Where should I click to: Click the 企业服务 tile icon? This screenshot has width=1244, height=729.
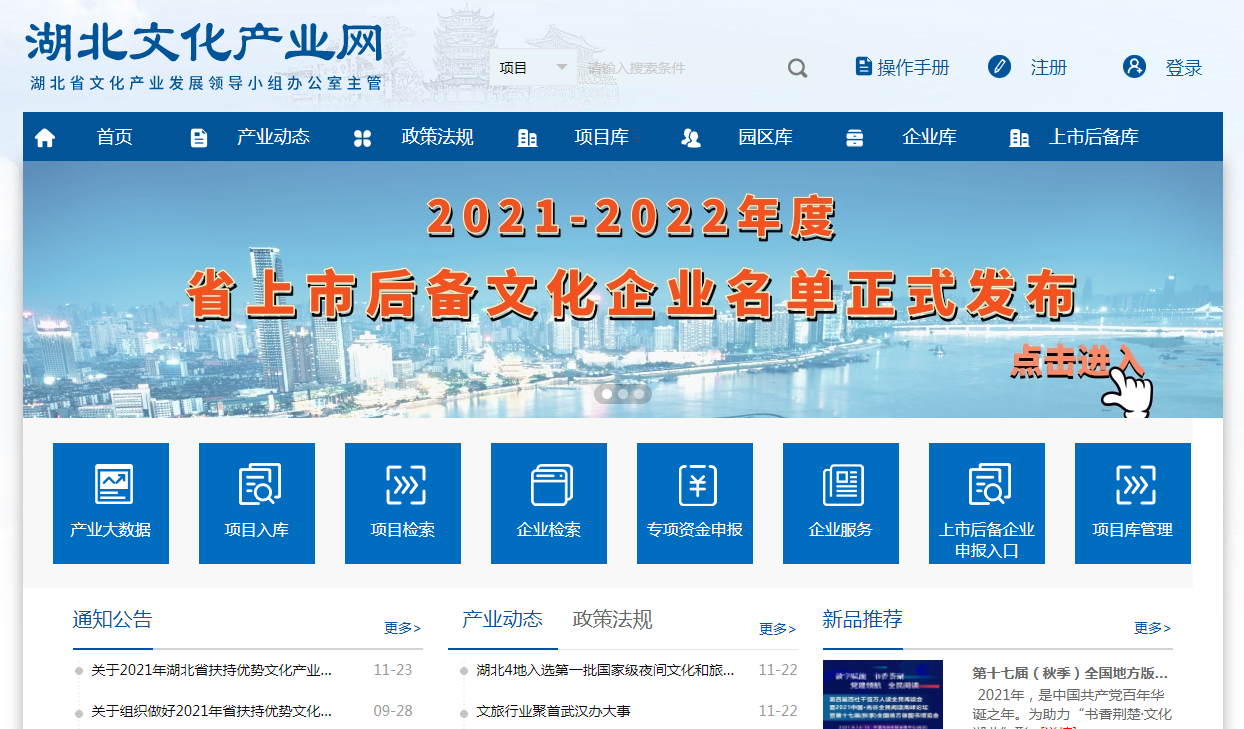pyautogui.click(x=842, y=485)
